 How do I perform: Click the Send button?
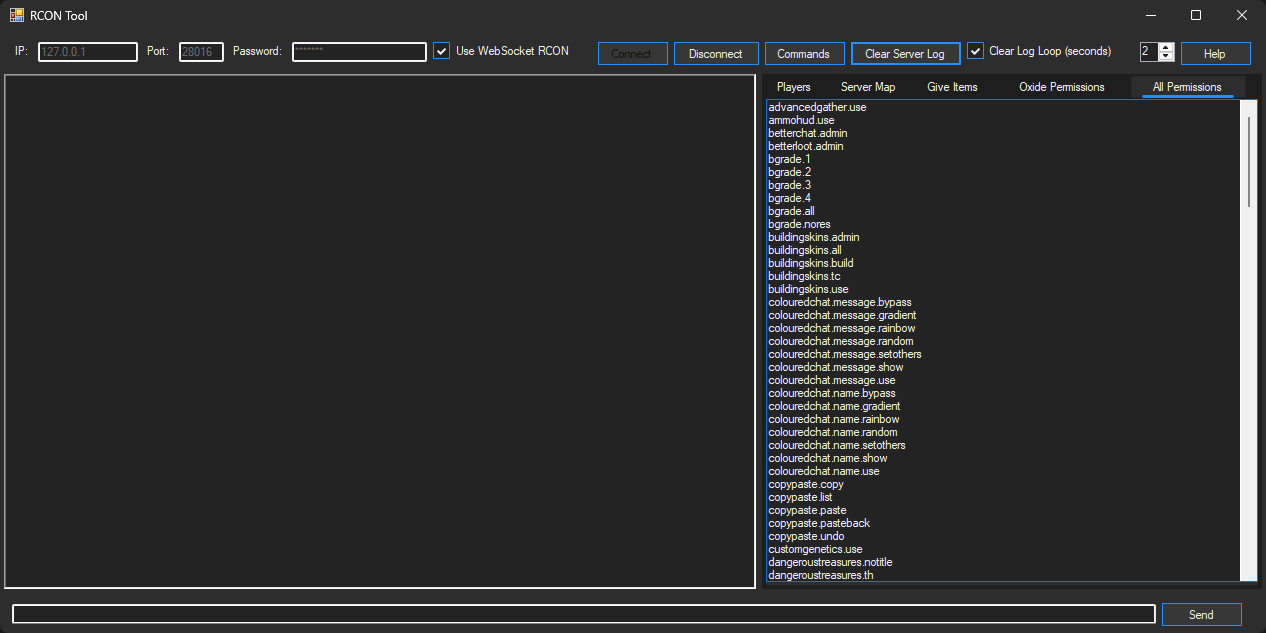pos(1201,614)
